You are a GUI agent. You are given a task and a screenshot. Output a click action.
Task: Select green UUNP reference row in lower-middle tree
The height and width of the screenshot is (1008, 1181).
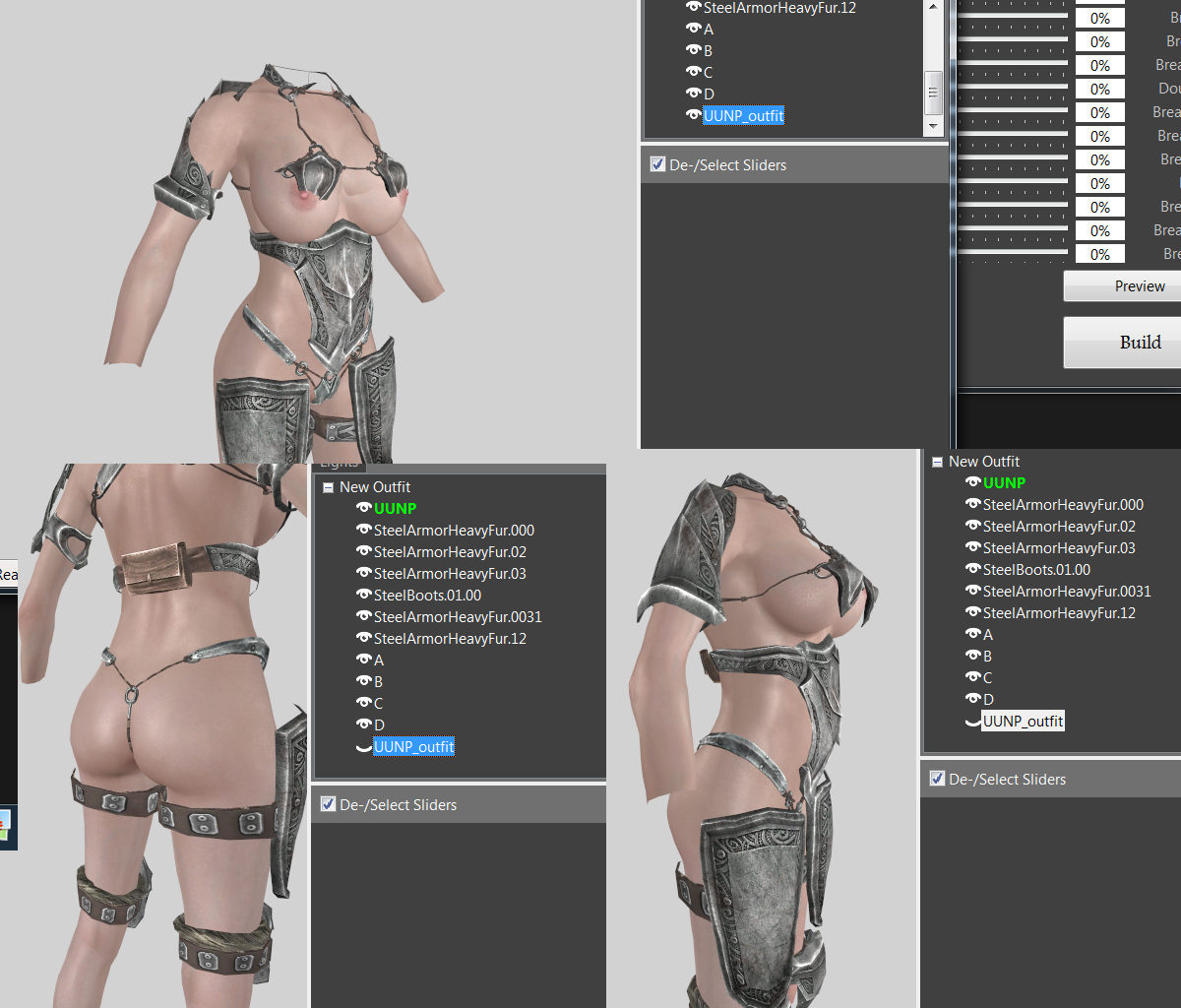click(395, 509)
